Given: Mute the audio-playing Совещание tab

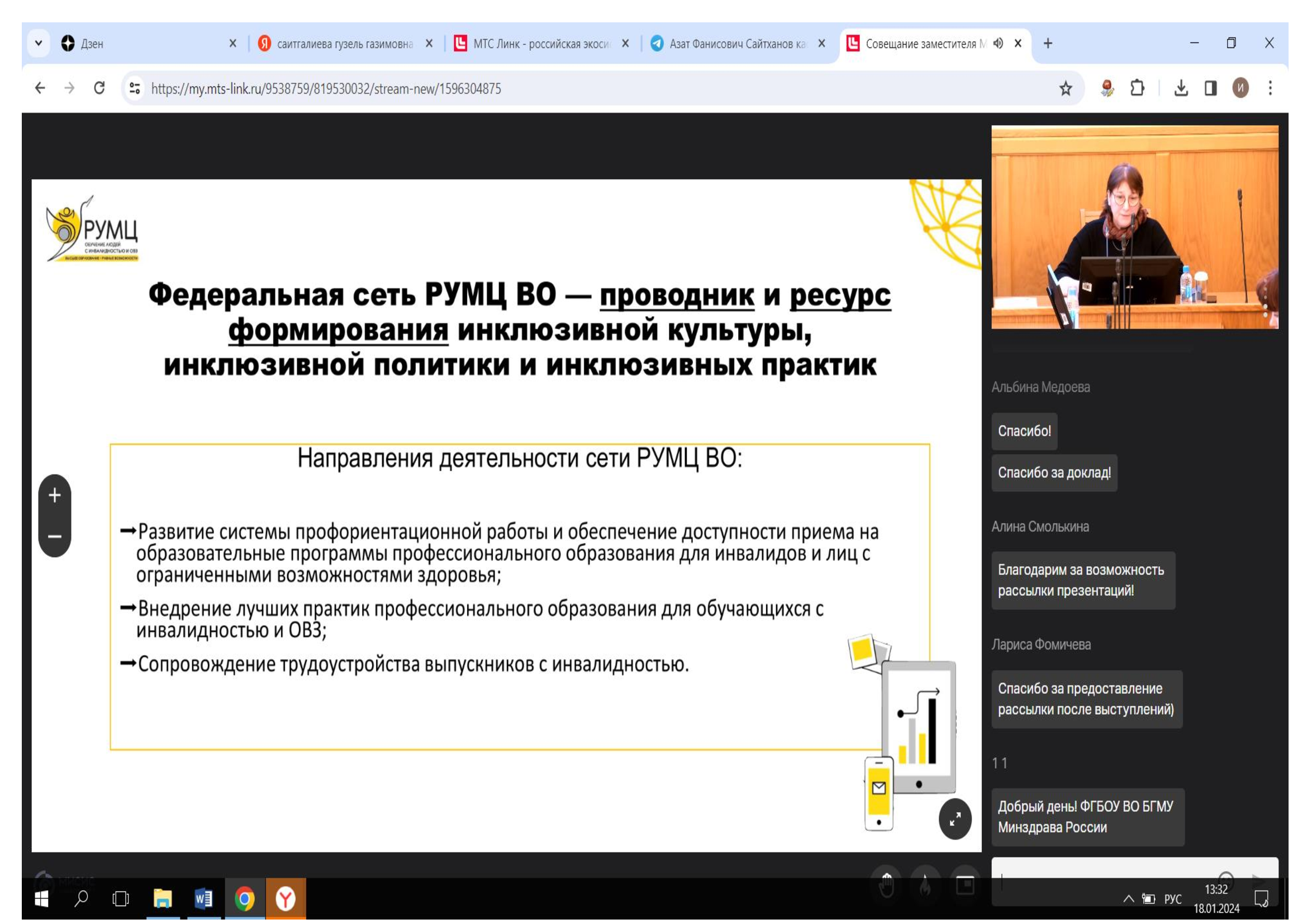Looking at the screenshot, I should pos(998,43).
